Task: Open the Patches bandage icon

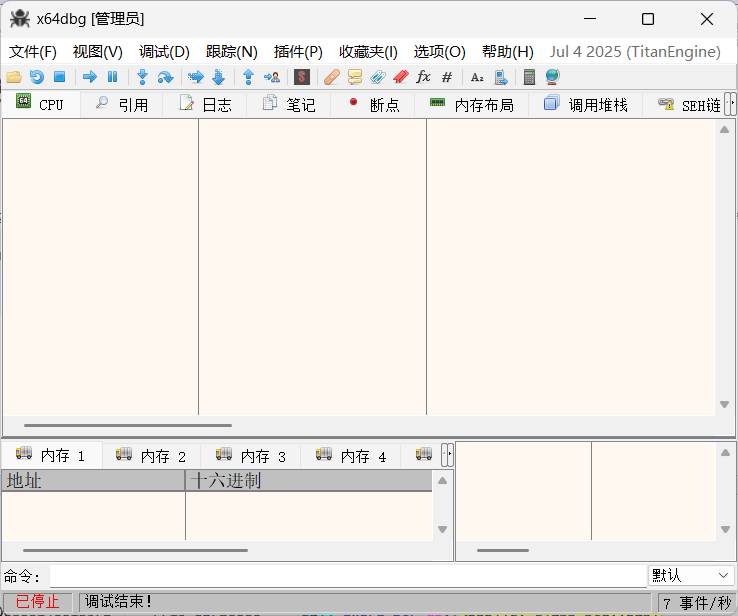Action: point(332,77)
